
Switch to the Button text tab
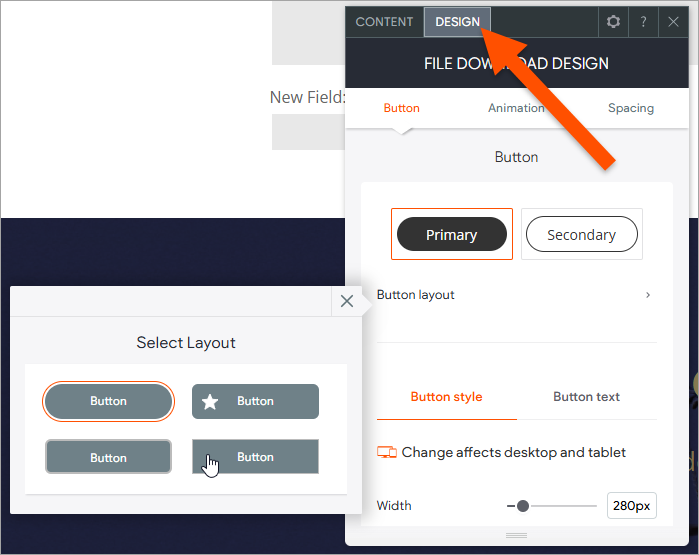pyautogui.click(x=586, y=397)
